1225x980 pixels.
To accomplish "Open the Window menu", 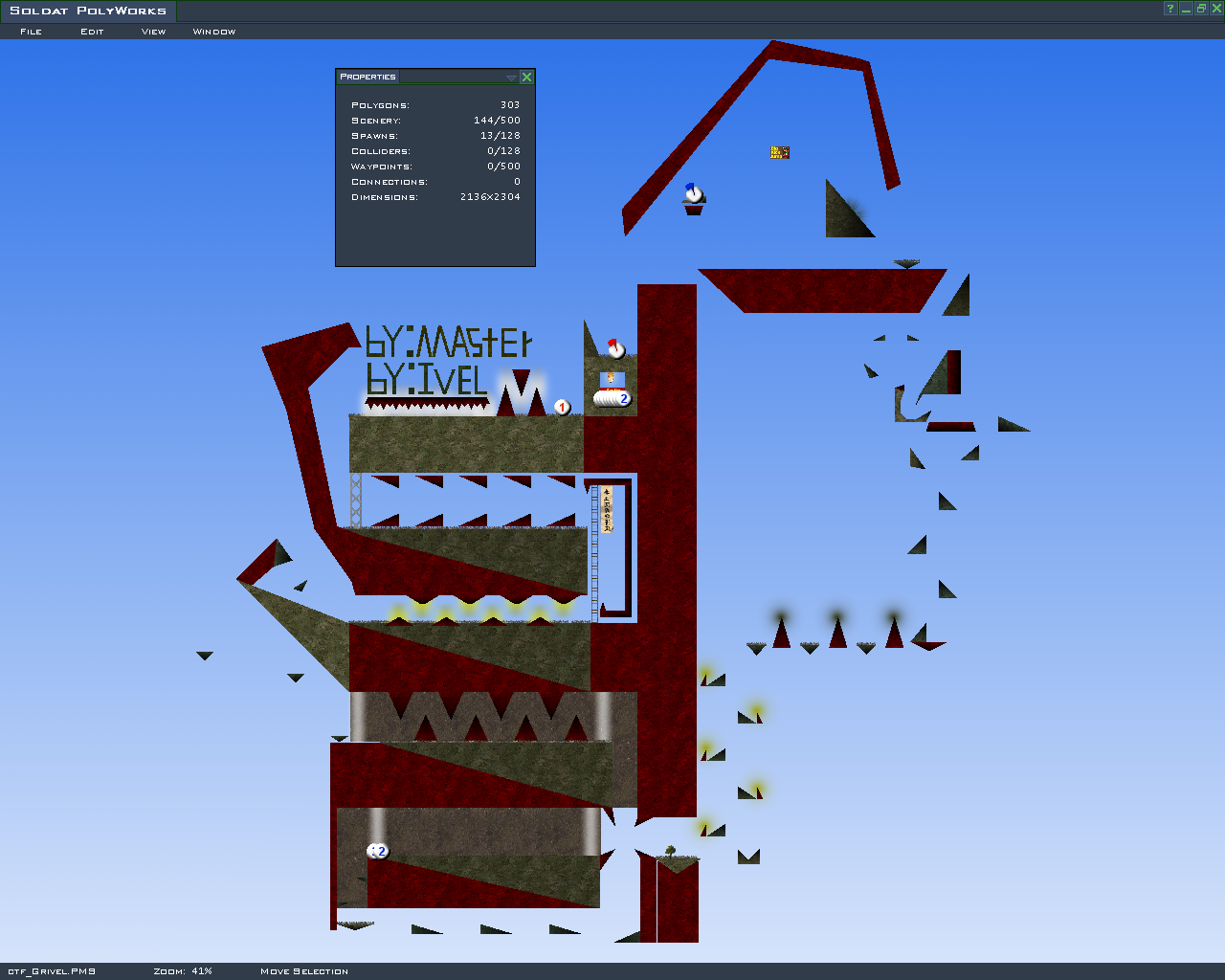I will pos(214,32).
